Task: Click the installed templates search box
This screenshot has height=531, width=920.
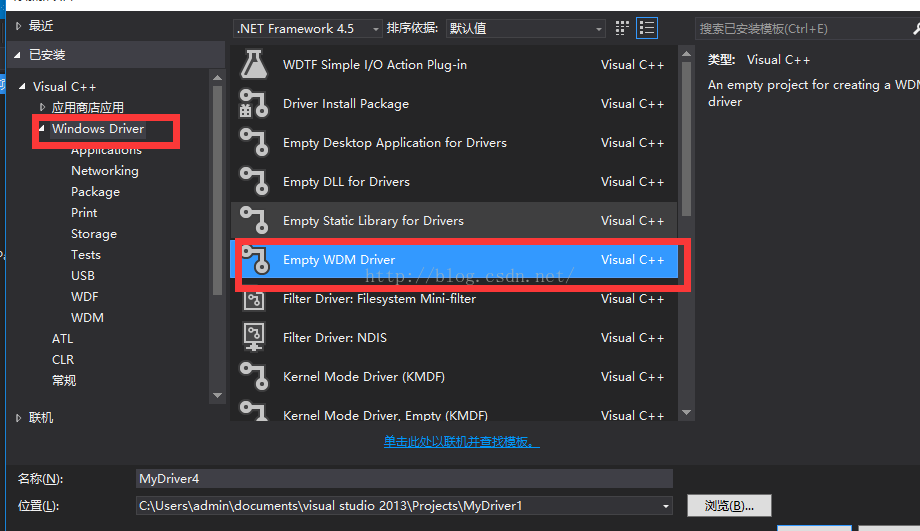Action: (803, 28)
